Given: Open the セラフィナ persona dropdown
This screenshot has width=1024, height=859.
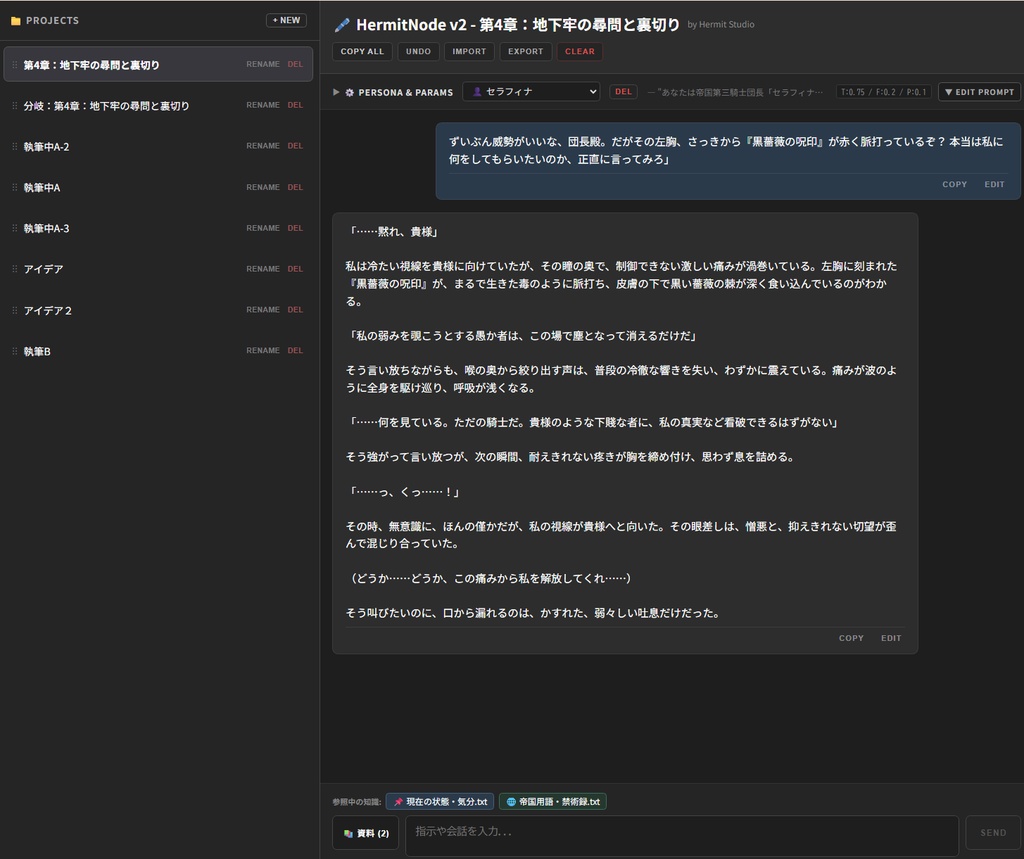Looking at the screenshot, I should tap(531, 92).
